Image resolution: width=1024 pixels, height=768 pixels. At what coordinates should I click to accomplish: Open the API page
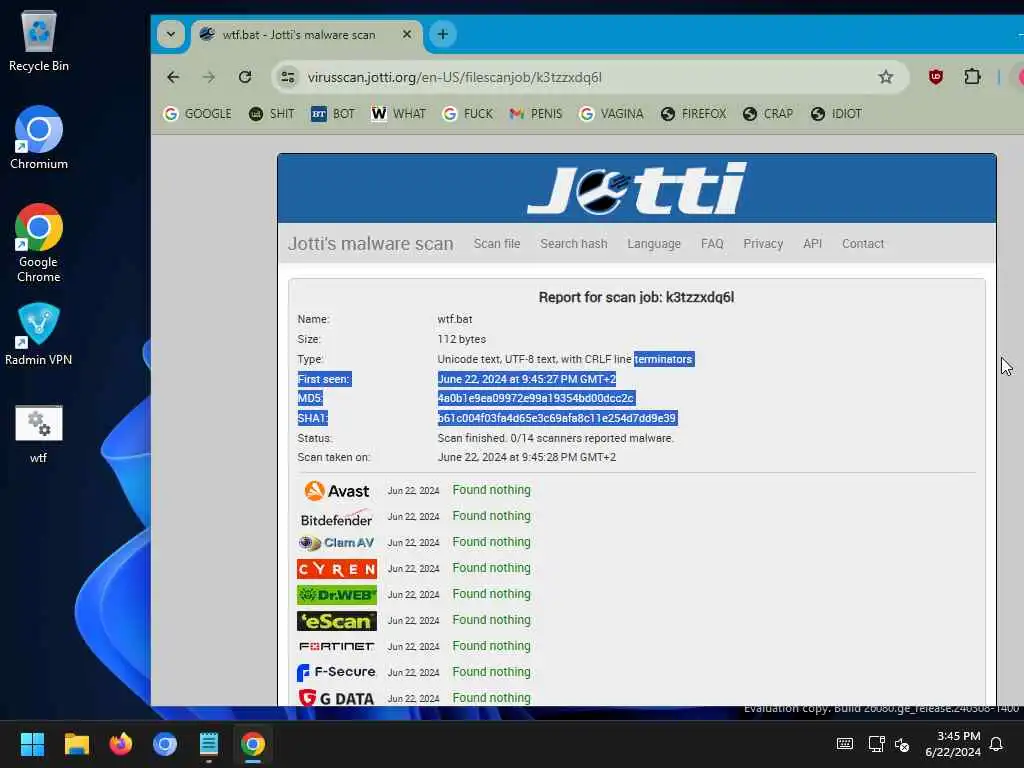(x=812, y=244)
